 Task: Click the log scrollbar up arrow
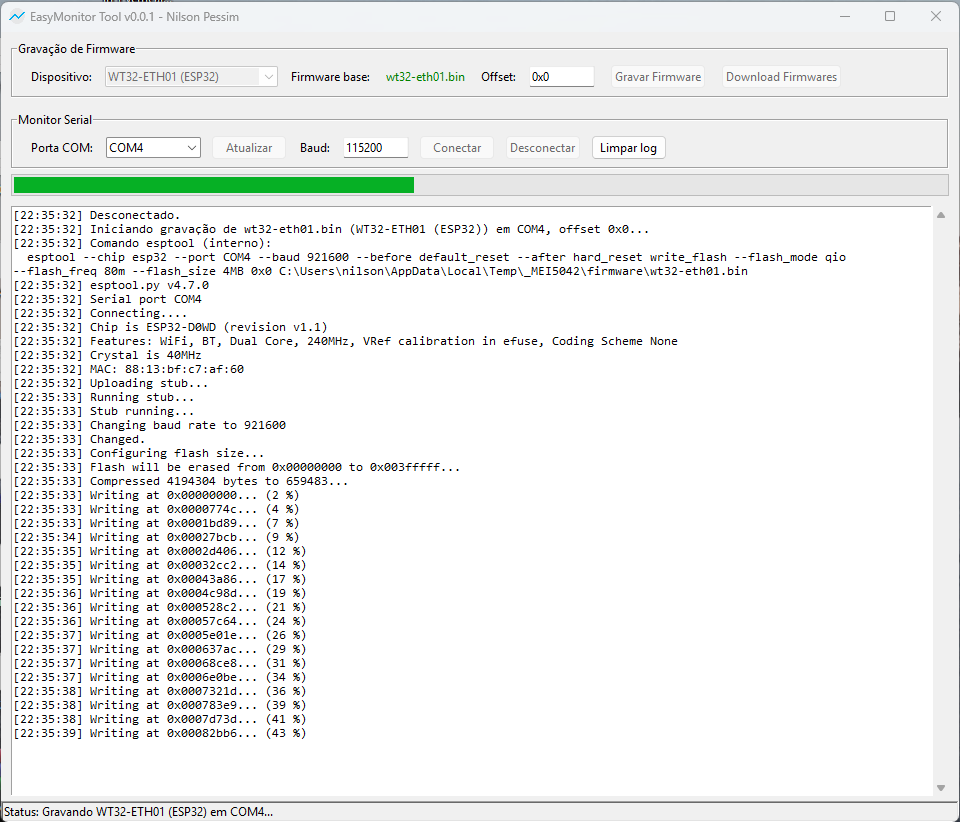[x=939, y=215]
